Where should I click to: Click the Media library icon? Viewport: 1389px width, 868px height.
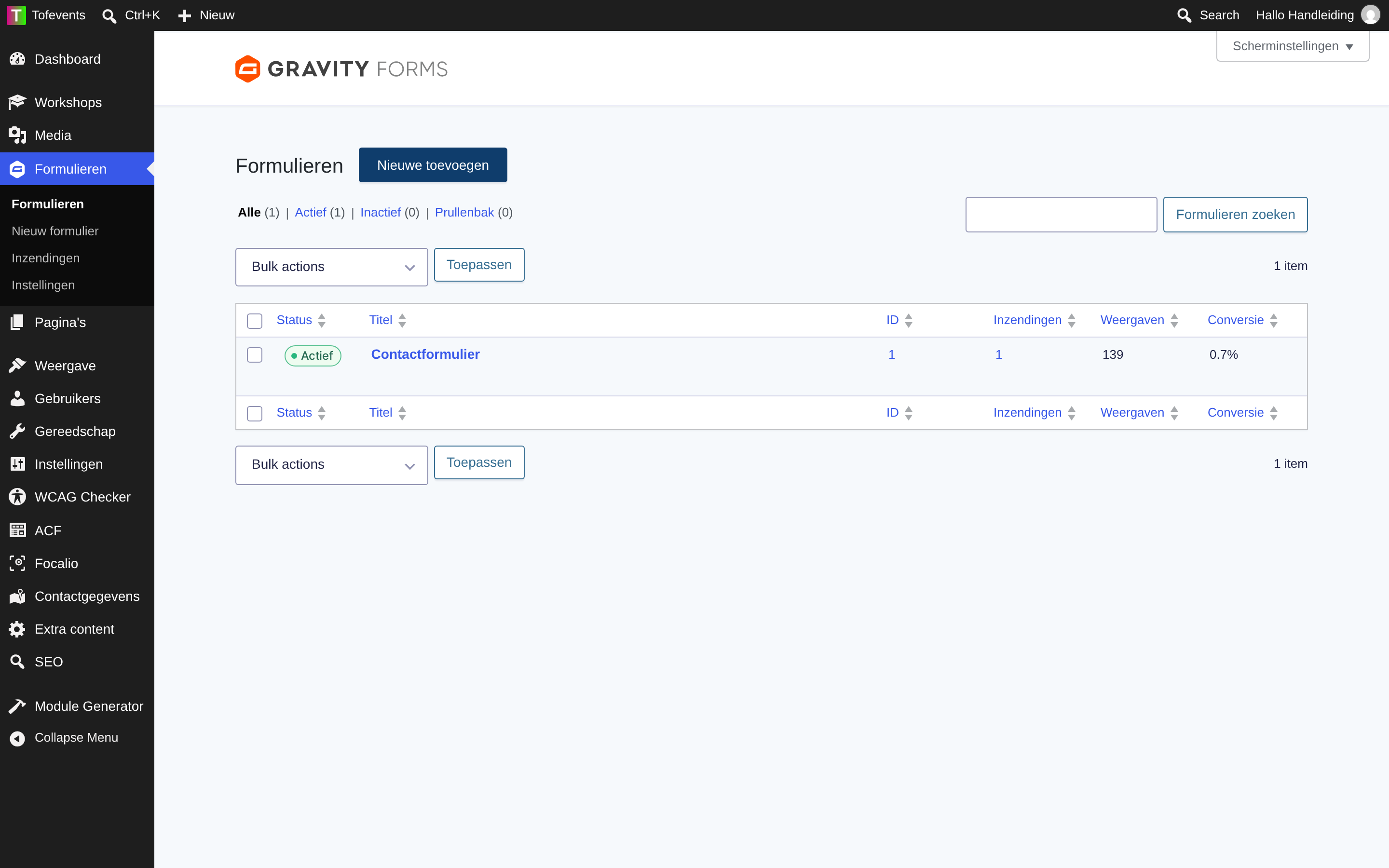pyautogui.click(x=17, y=136)
